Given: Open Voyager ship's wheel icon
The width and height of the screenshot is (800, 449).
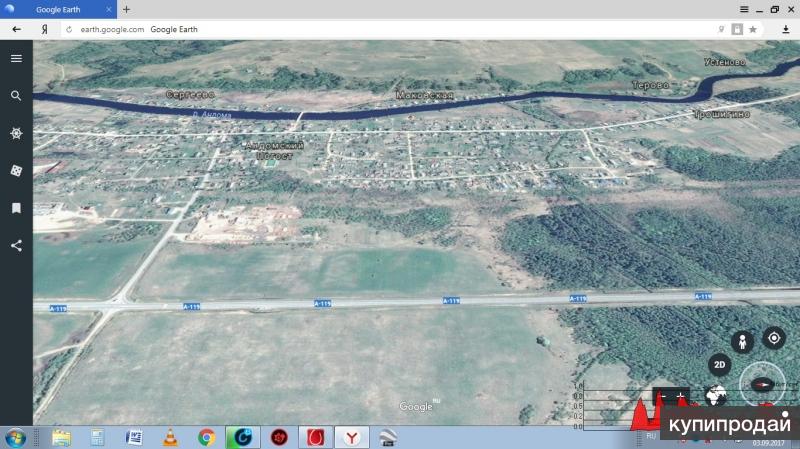Looking at the screenshot, I should (16, 133).
